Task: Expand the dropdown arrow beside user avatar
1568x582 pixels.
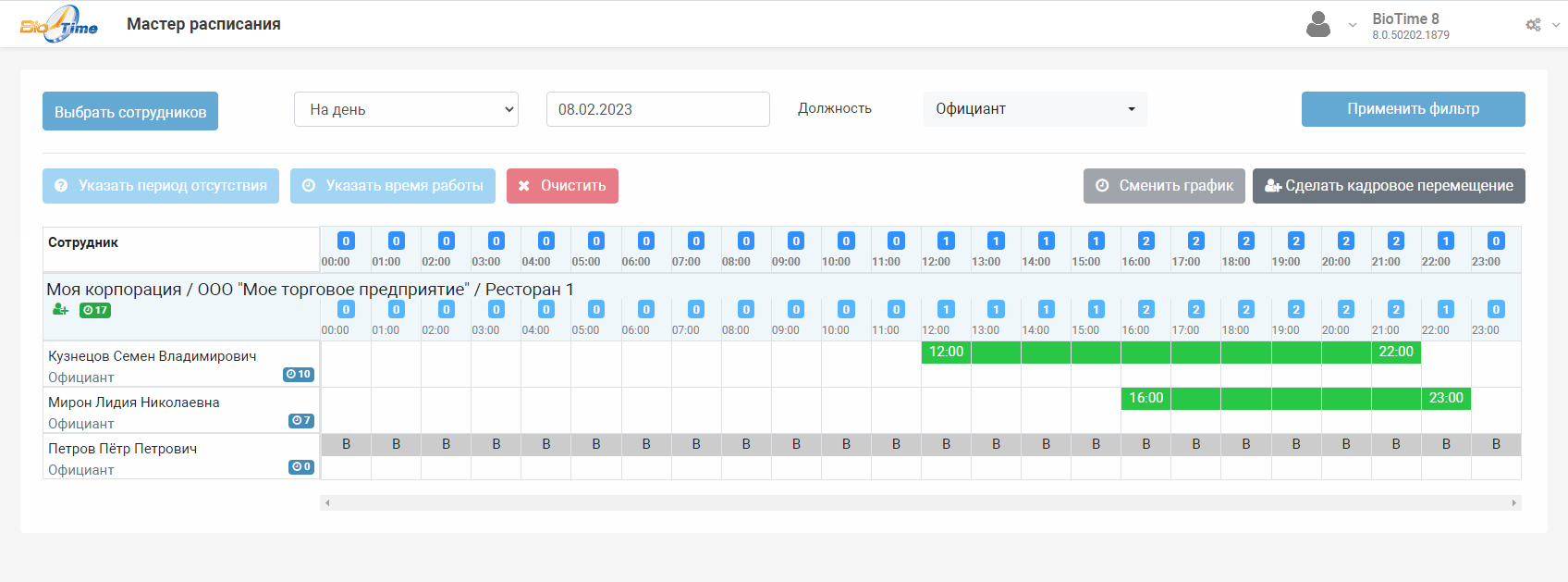Action: coord(1353,25)
